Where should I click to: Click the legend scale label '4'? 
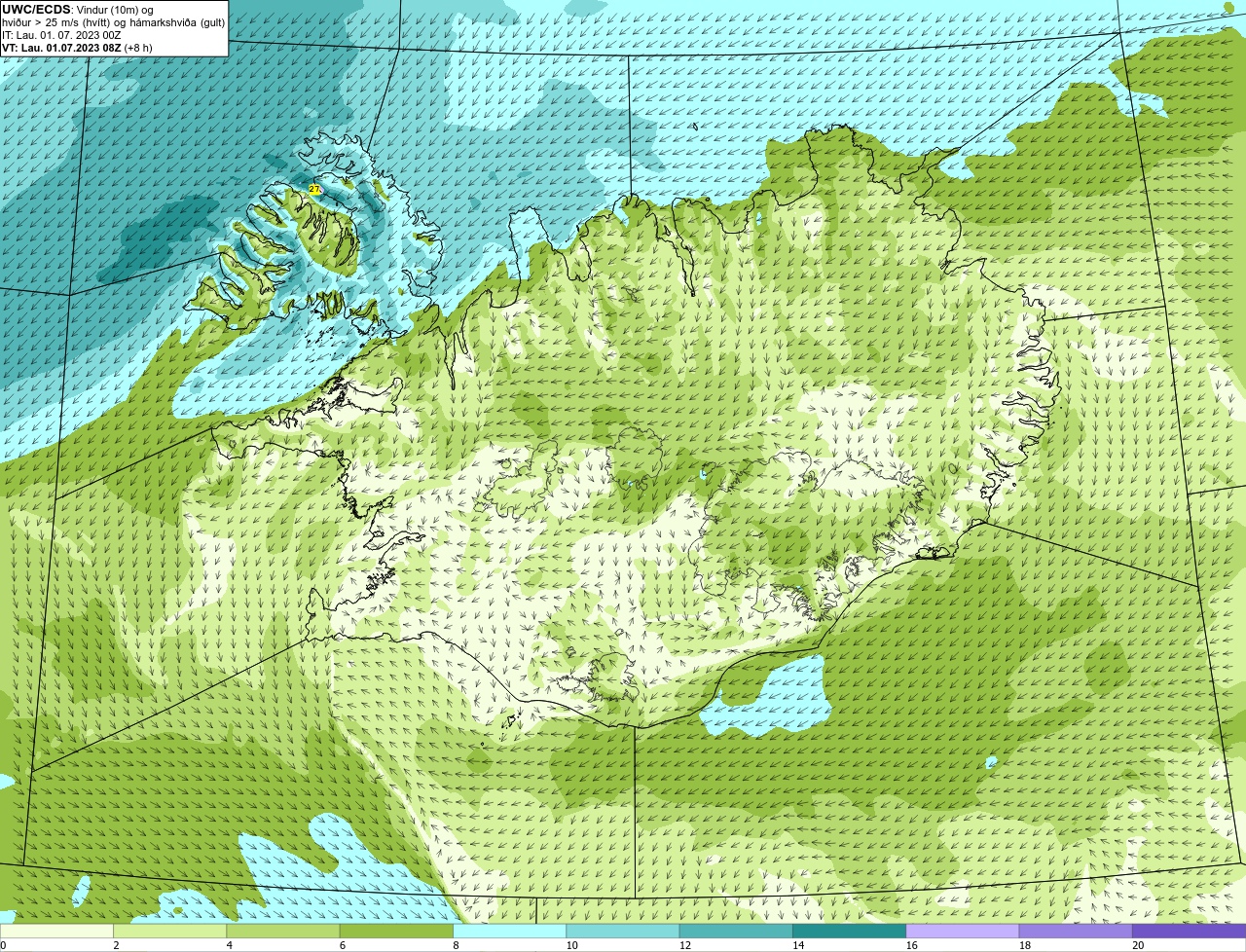[x=229, y=945]
